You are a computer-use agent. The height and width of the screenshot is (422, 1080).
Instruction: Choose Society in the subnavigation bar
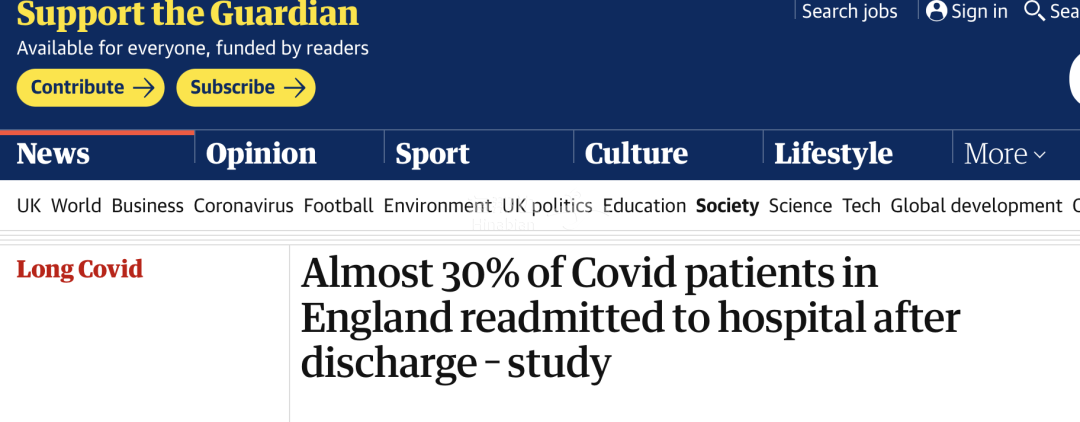click(x=727, y=206)
